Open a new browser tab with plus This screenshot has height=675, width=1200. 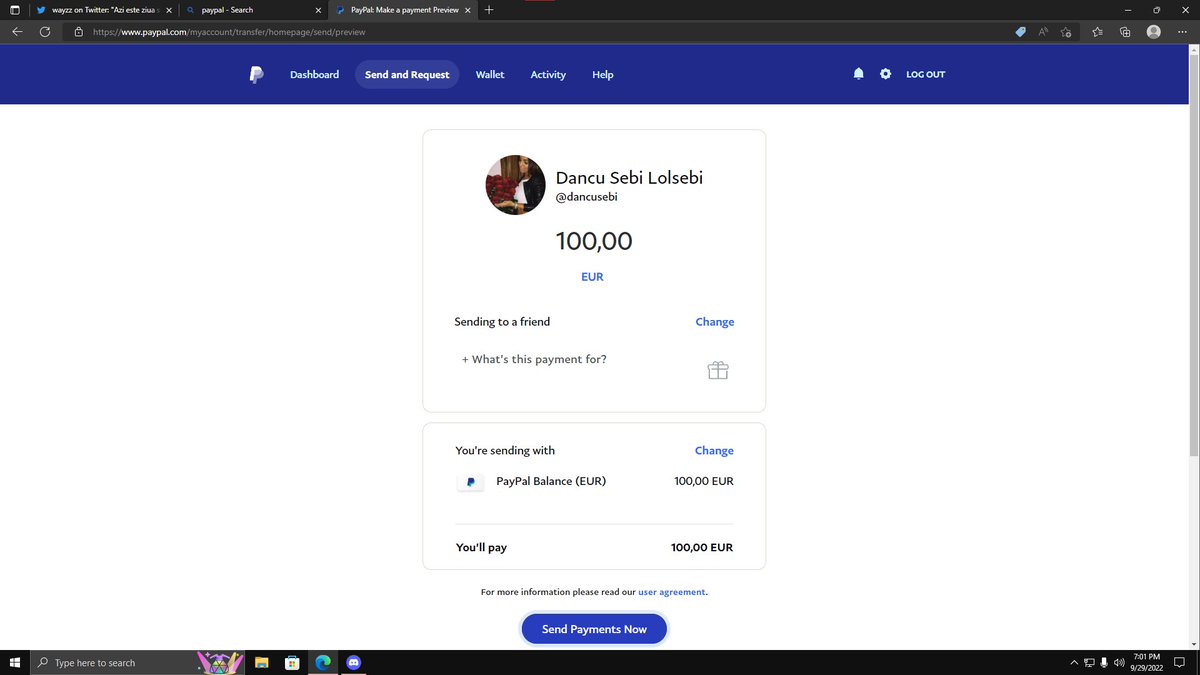pos(488,10)
